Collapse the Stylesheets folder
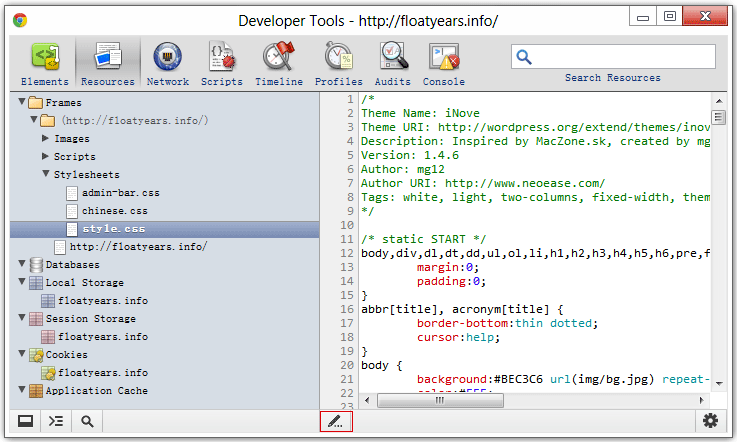Viewport: 737px width, 442px height. pyautogui.click(x=46, y=174)
